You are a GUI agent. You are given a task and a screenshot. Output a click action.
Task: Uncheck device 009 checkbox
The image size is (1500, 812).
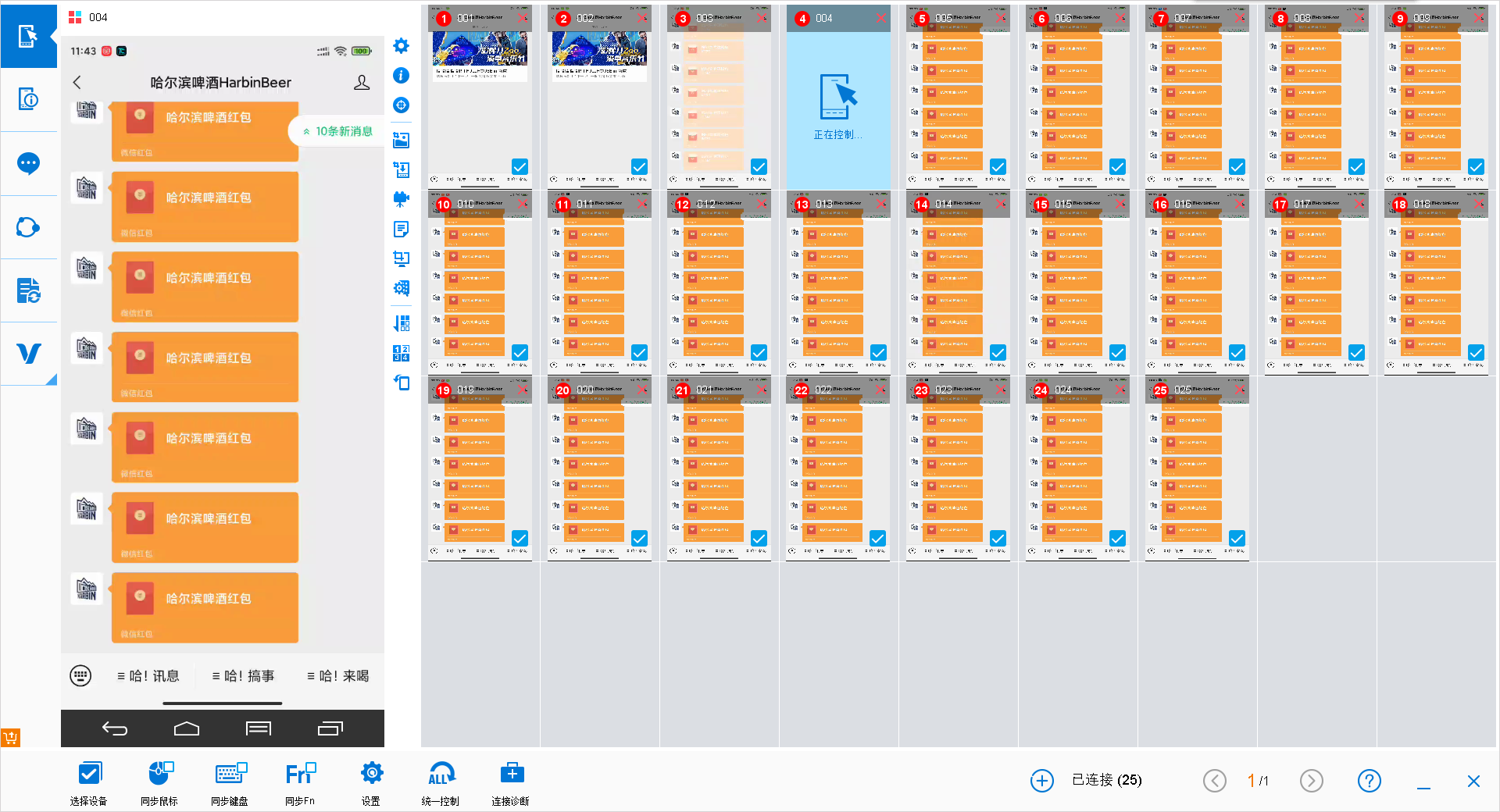(1476, 167)
